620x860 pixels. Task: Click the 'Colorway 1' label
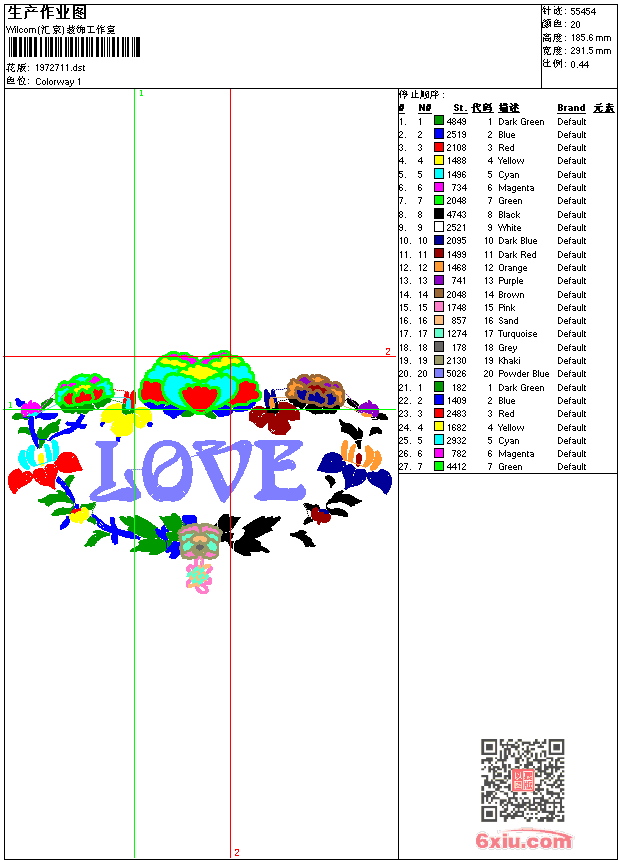click(58, 82)
